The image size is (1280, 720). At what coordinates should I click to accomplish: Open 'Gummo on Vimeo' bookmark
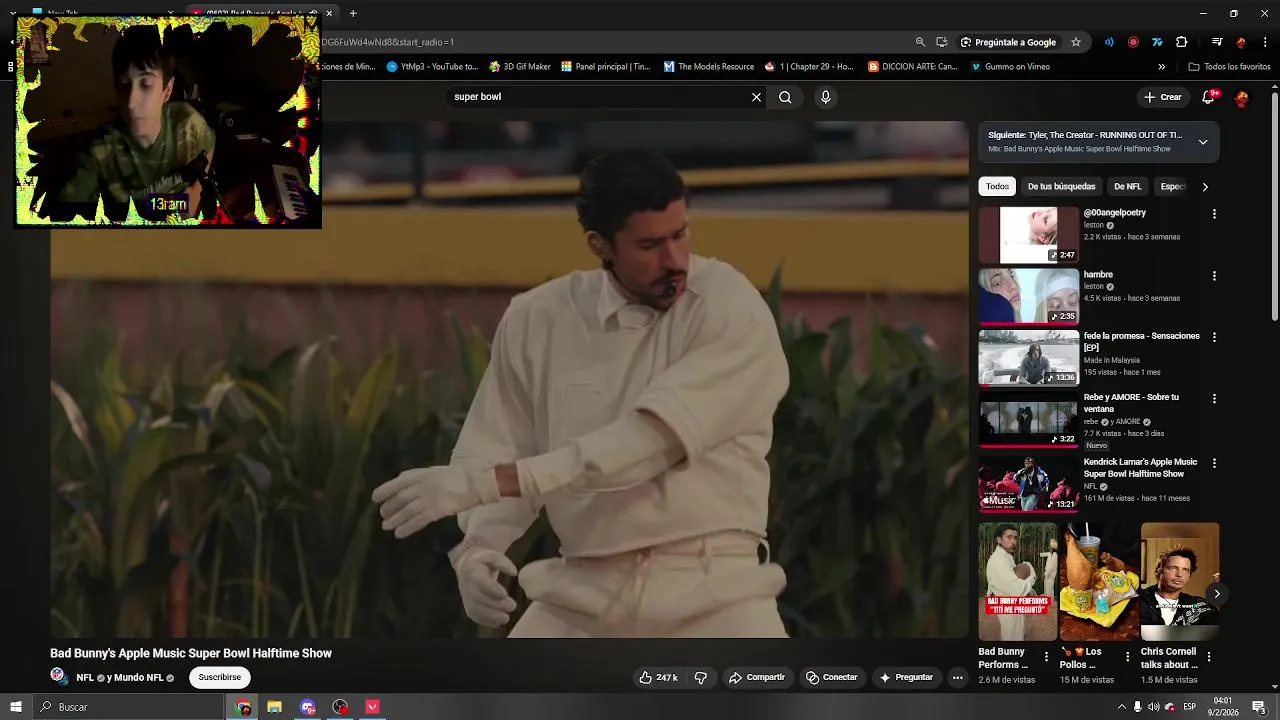click(1010, 67)
